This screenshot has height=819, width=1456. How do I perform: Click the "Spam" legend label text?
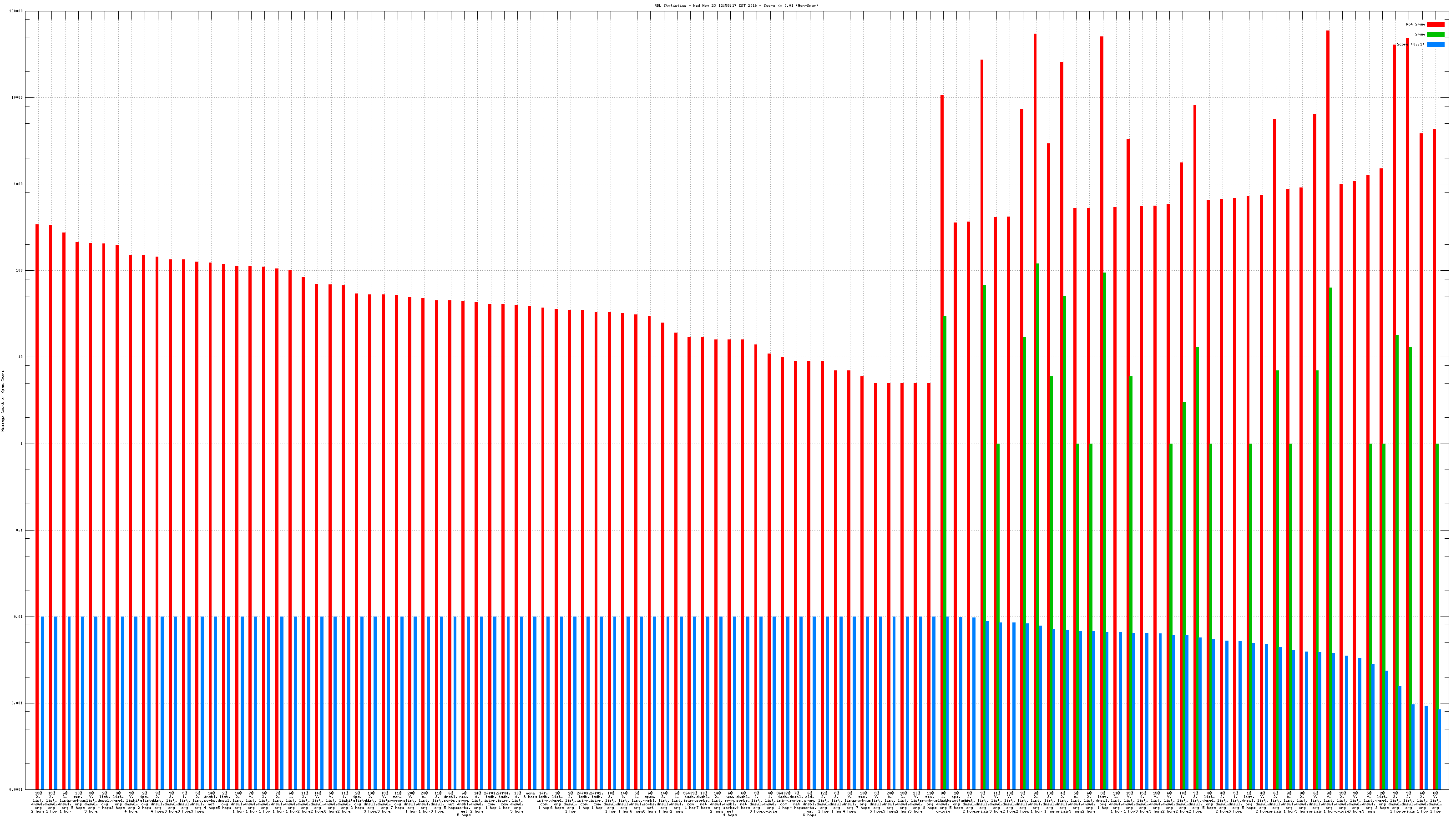click(x=1420, y=35)
